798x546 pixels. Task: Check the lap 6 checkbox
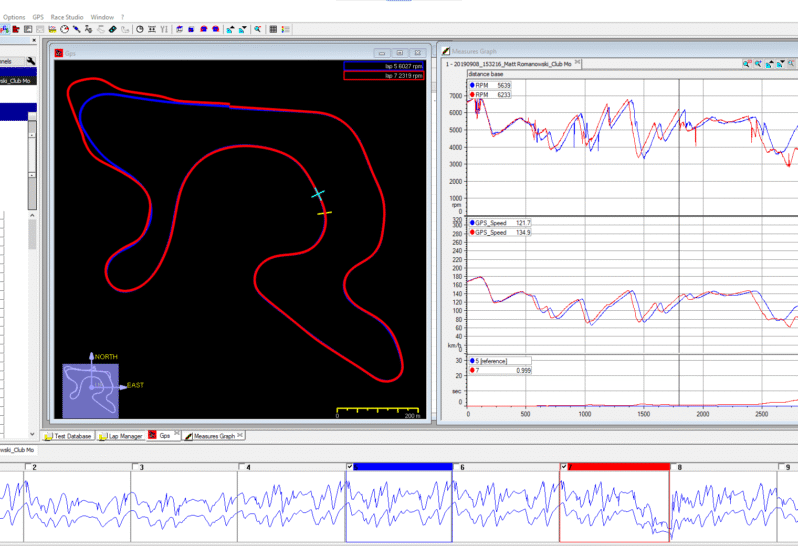pos(456,467)
